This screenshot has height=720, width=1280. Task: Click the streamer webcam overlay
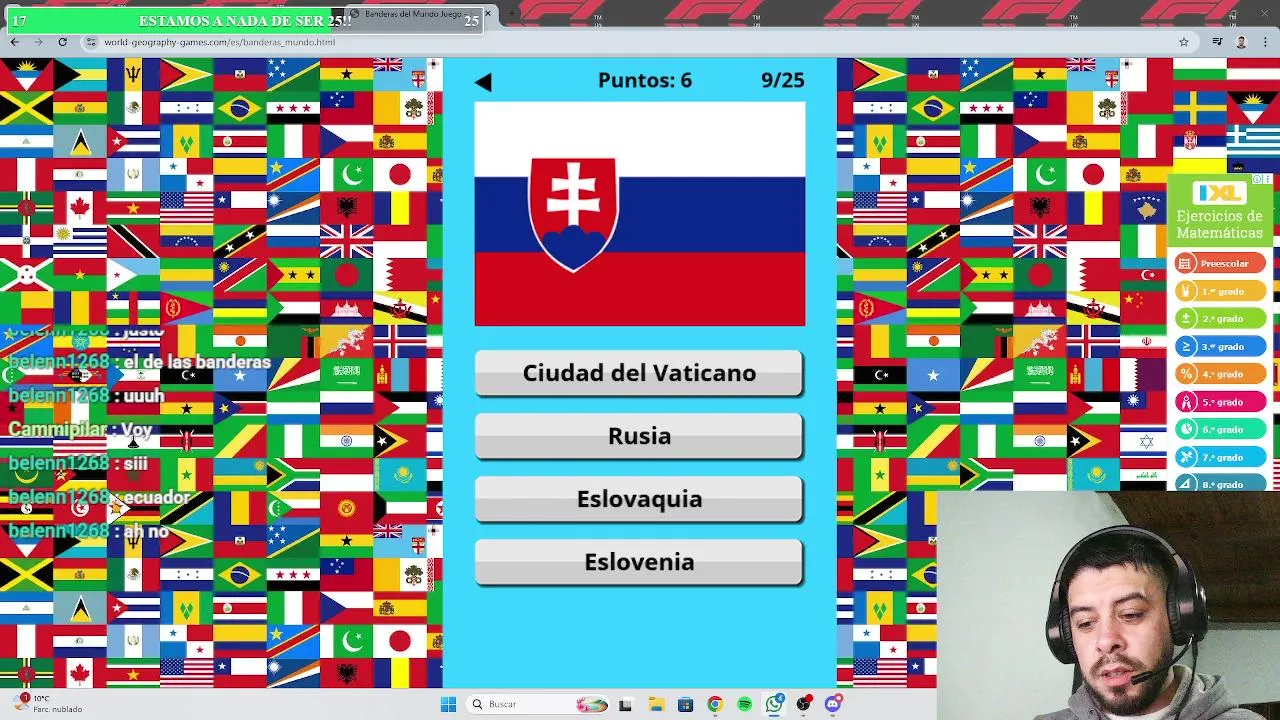1108,605
